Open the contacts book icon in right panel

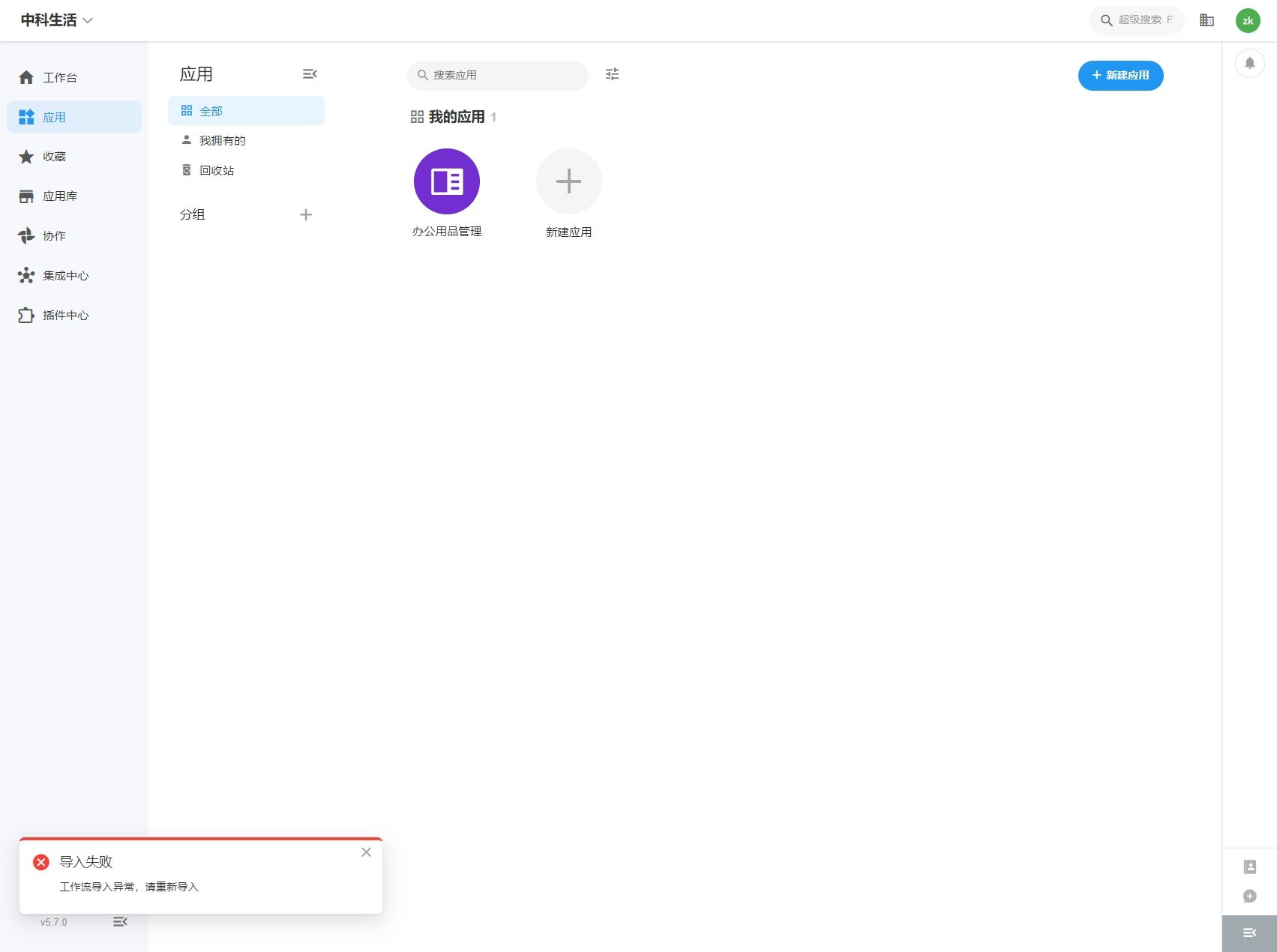1249,867
